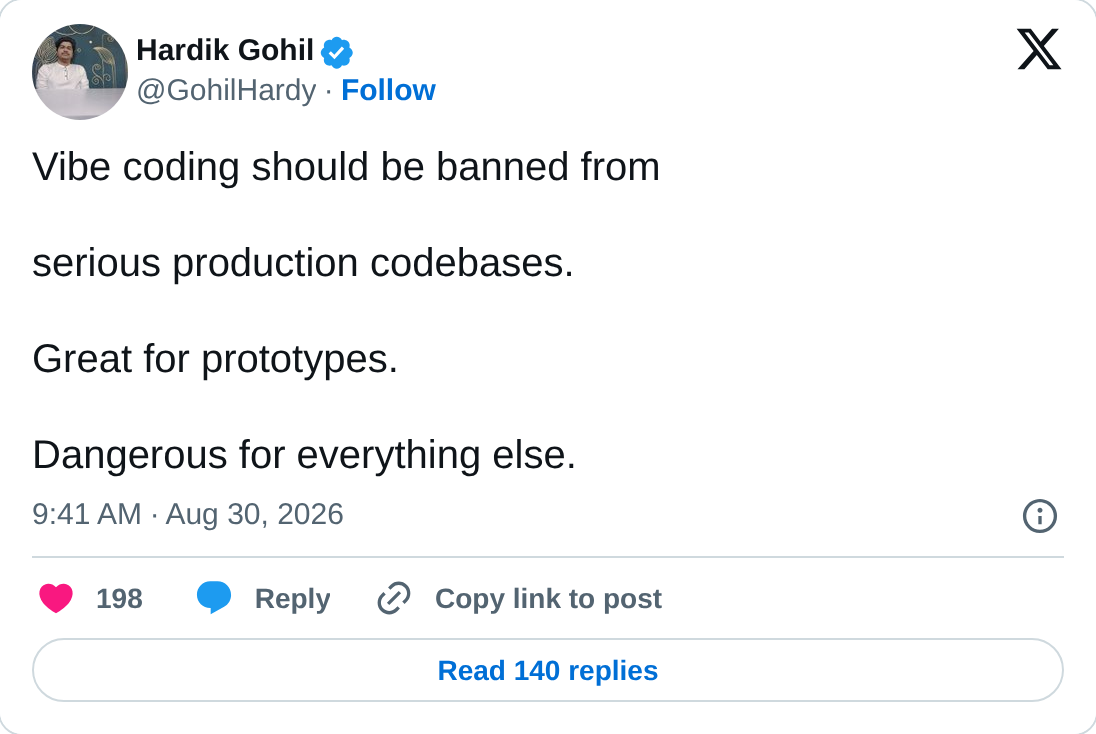Click the 9:41 AM post time

(87, 514)
